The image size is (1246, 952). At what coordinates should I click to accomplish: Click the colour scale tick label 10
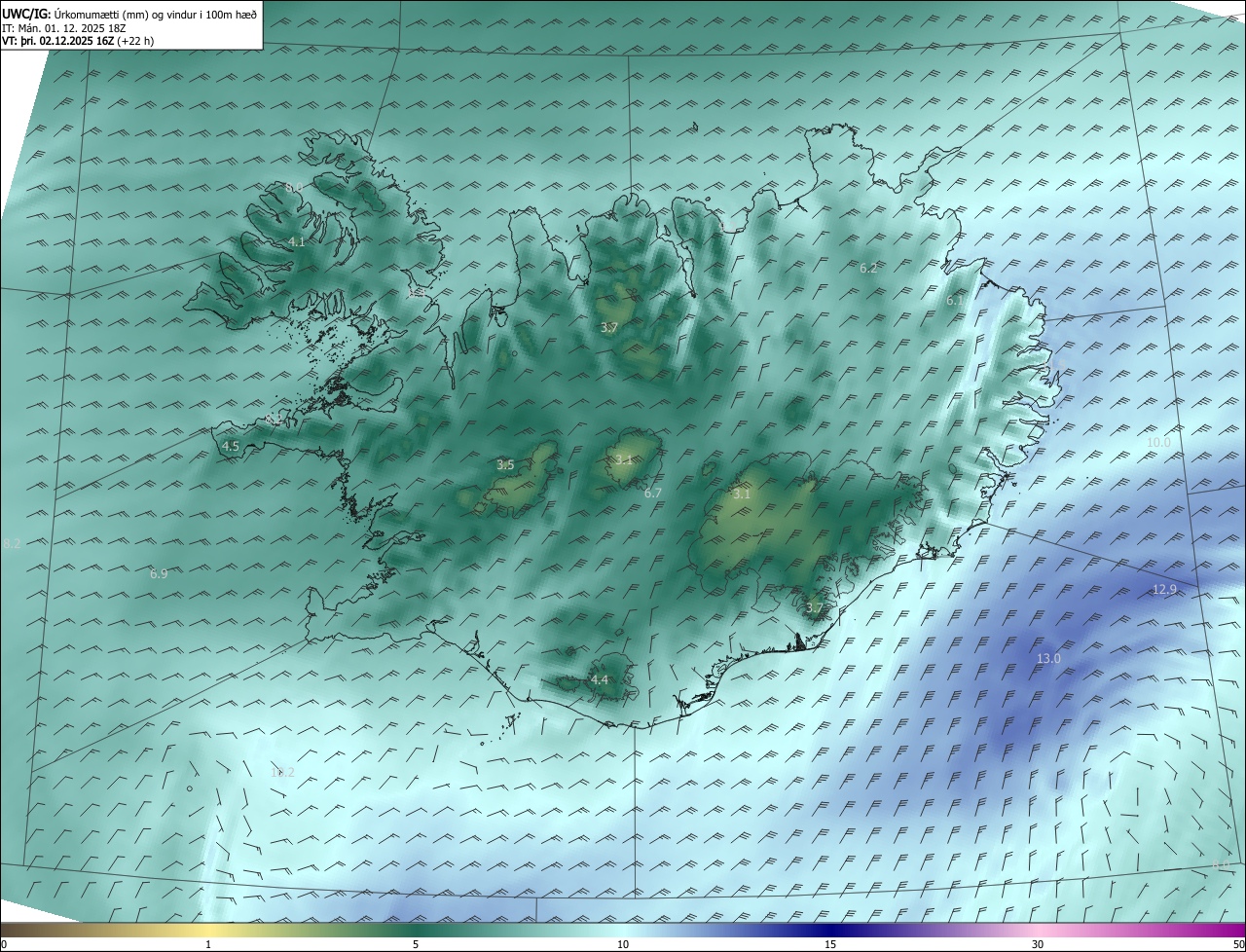pos(623,944)
